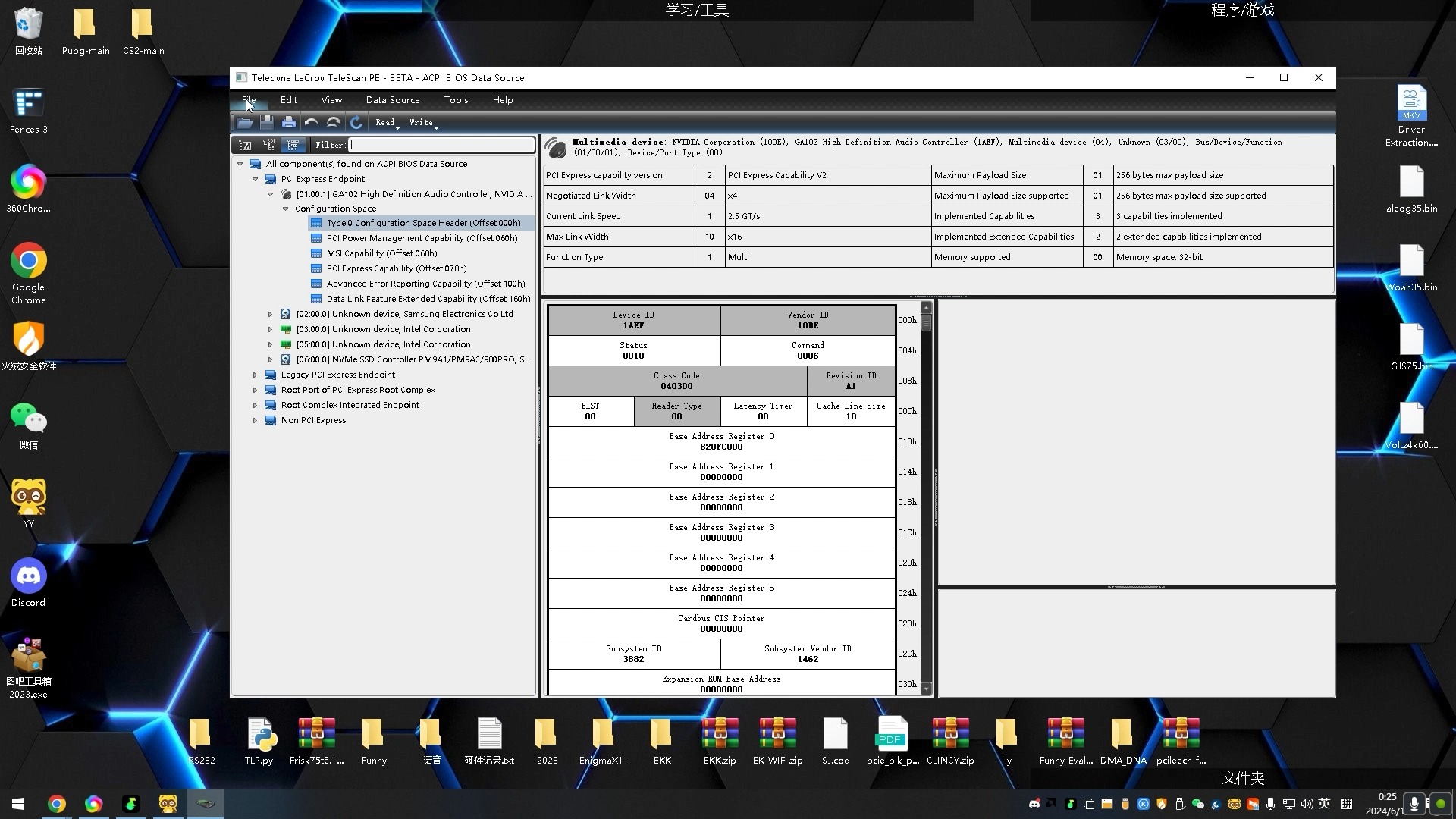Open Recycle Bin desktop icon
The height and width of the screenshot is (819, 1456).
pyautogui.click(x=29, y=32)
